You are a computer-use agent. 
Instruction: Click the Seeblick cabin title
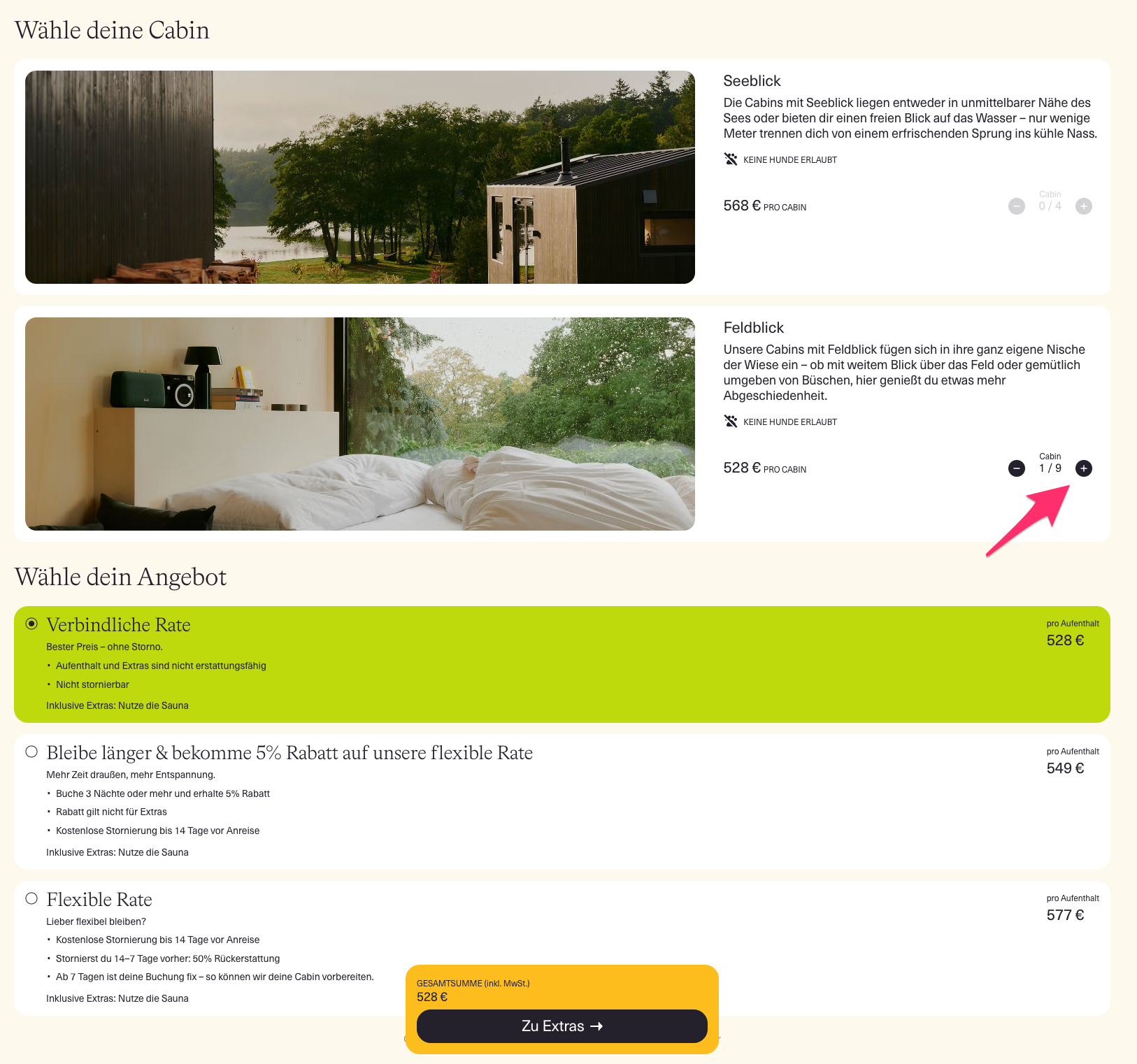[752, 81]
